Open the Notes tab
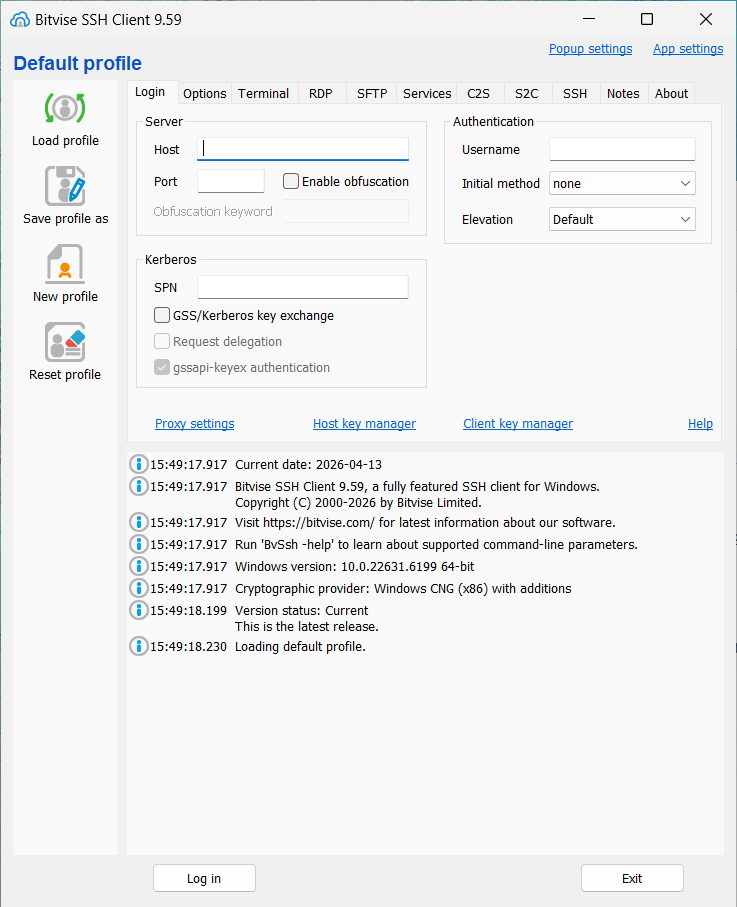The height and width of the screenshot is (907, 737). click(x=623, y=94)
